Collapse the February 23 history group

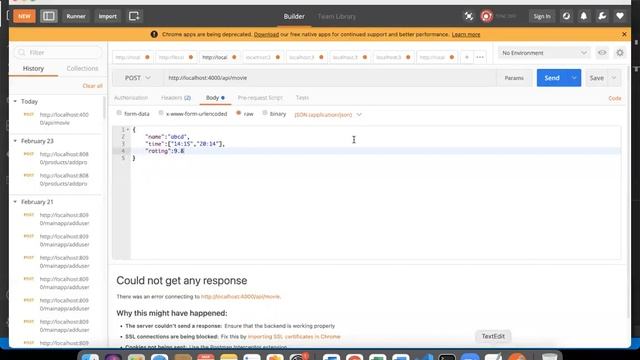pyautogui.click(x=16, y=141)
